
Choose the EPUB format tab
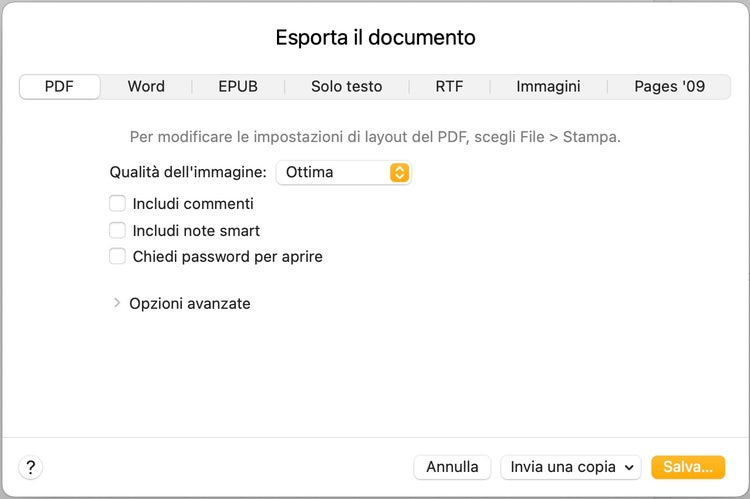pyautogui.click(x=238, y=87)
